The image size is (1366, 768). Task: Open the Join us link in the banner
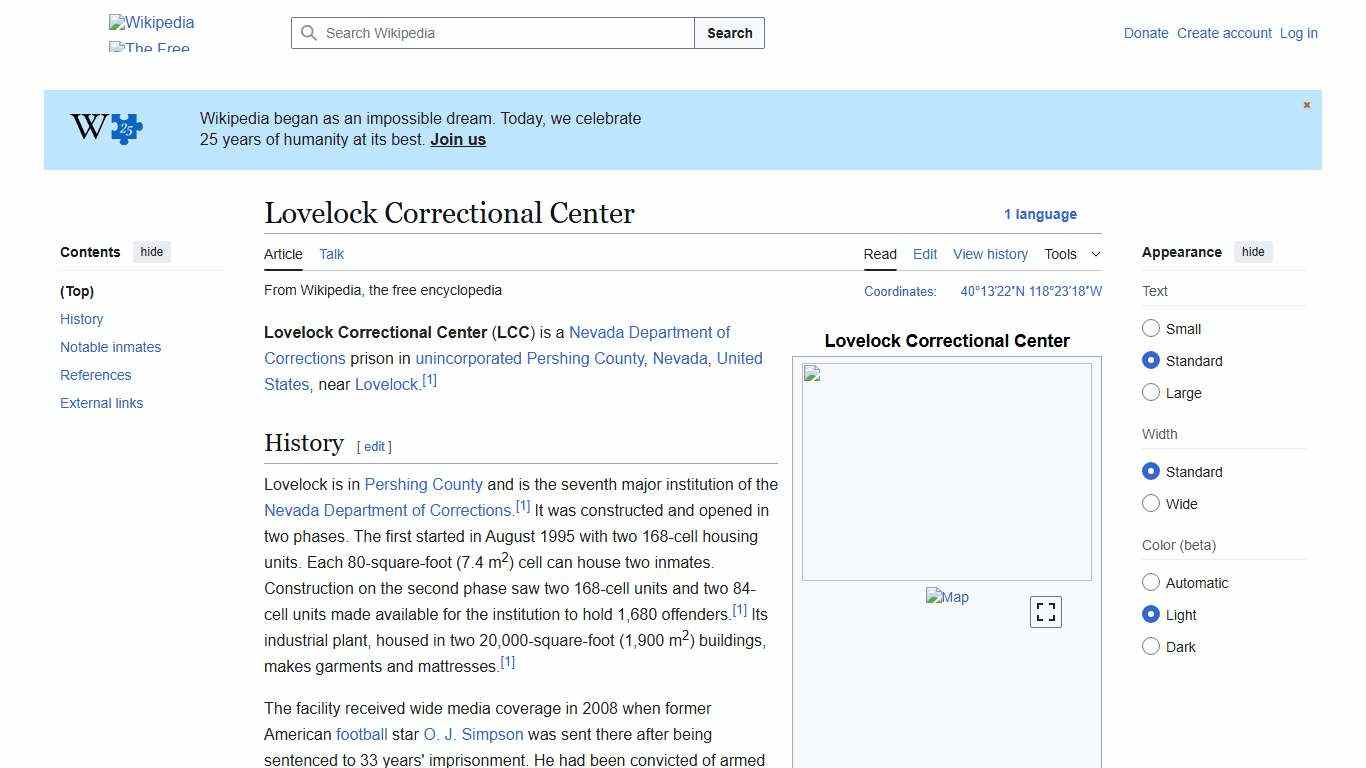coord(457,139)
